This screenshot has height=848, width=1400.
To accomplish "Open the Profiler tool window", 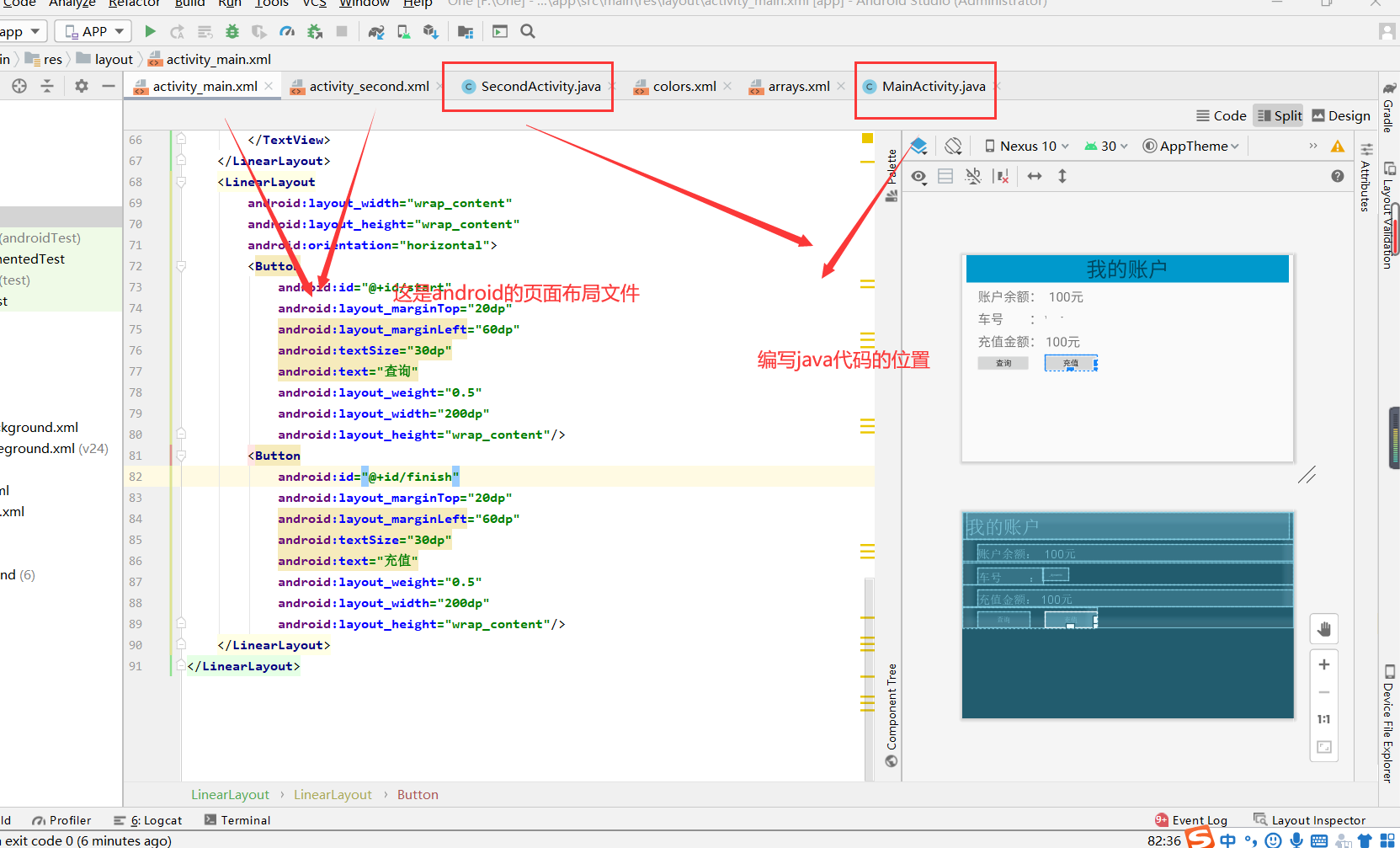I will (61, 820).
